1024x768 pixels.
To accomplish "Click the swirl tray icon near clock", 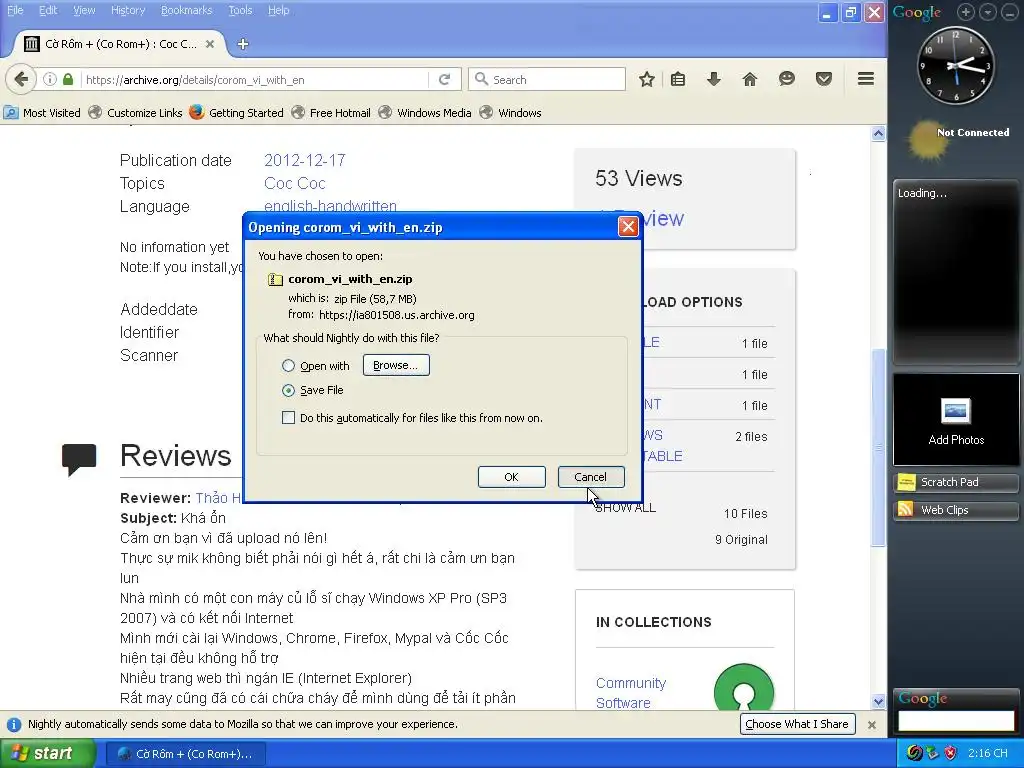I will point(915,753).
